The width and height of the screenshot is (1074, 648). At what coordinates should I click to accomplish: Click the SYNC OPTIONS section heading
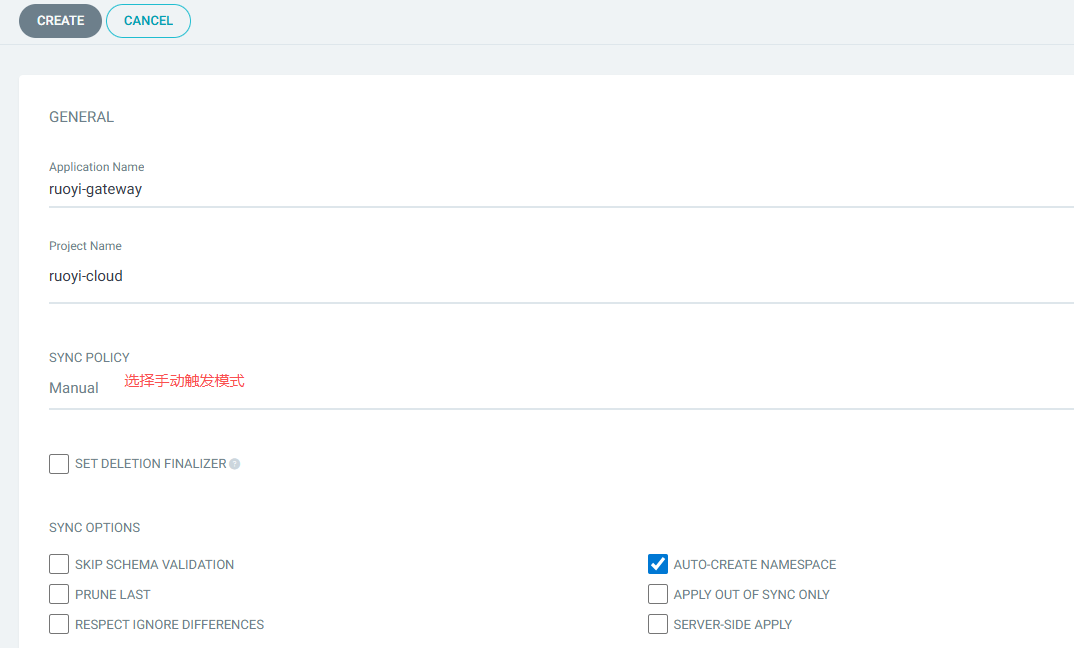pyautogui.click(x=94, y=527)
